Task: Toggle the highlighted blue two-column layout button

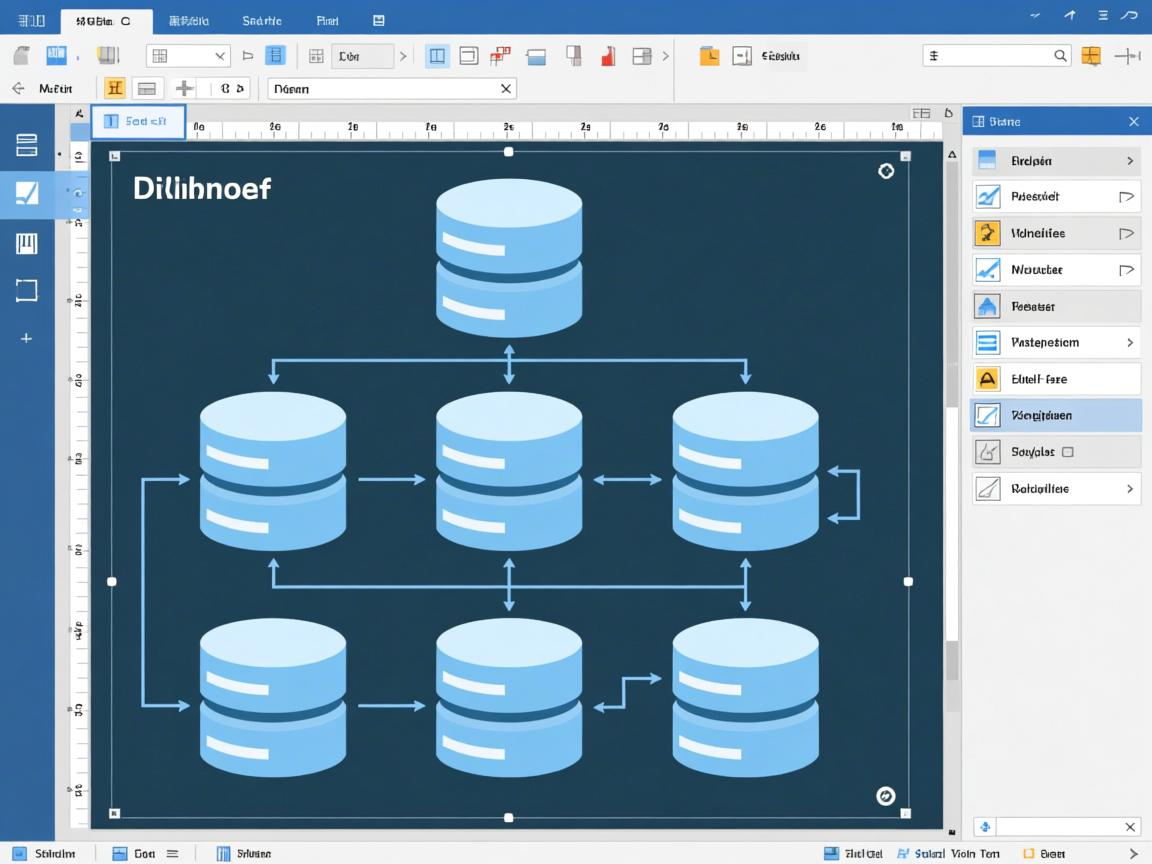Action: pyautogui.click(x=437, y=56)
